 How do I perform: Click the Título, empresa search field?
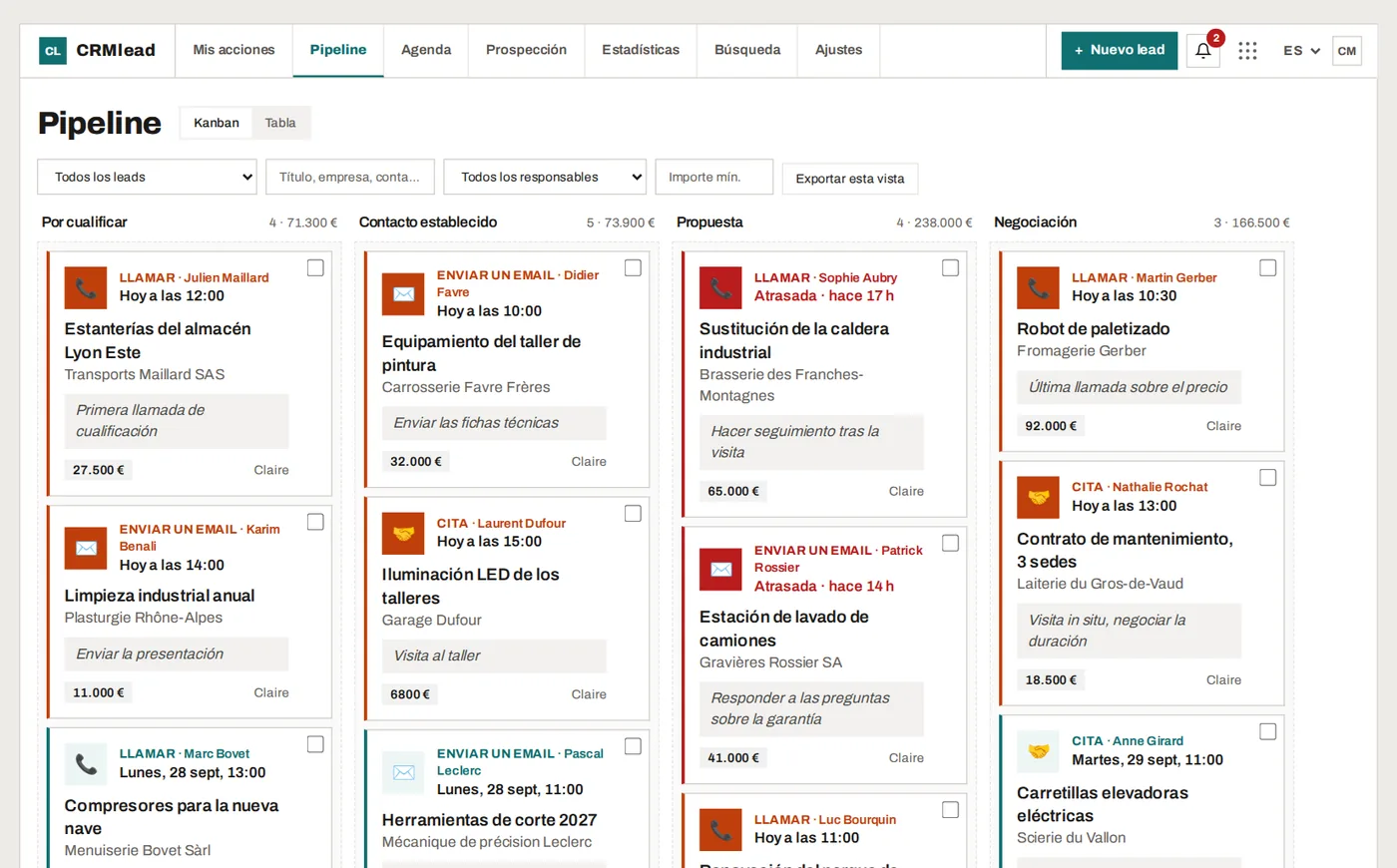pos(350,177)
